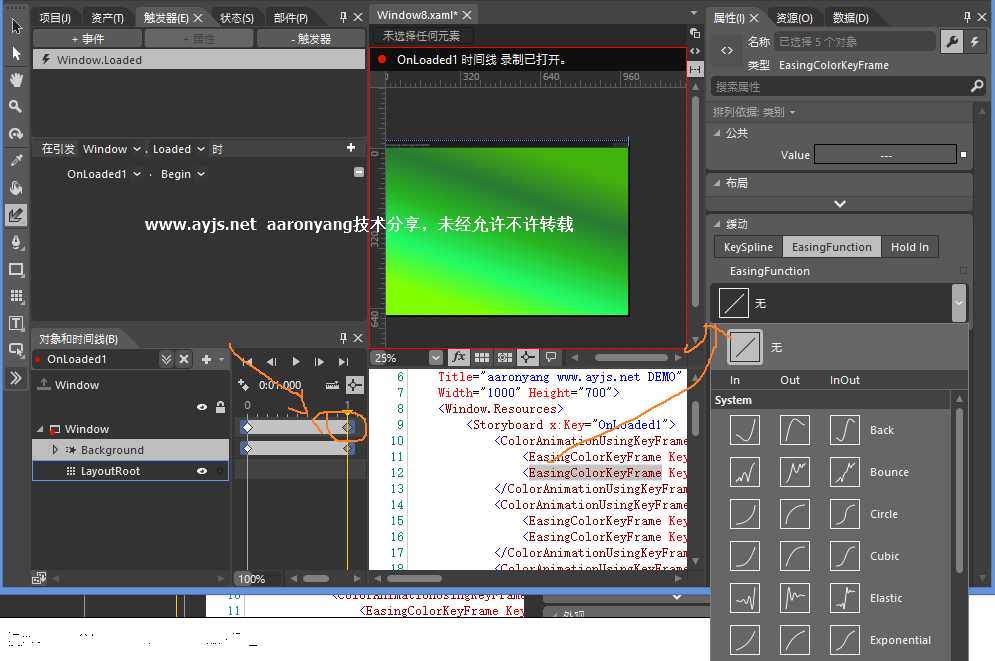Remove the OnLoaded1 Begin action

pos(359,172)
